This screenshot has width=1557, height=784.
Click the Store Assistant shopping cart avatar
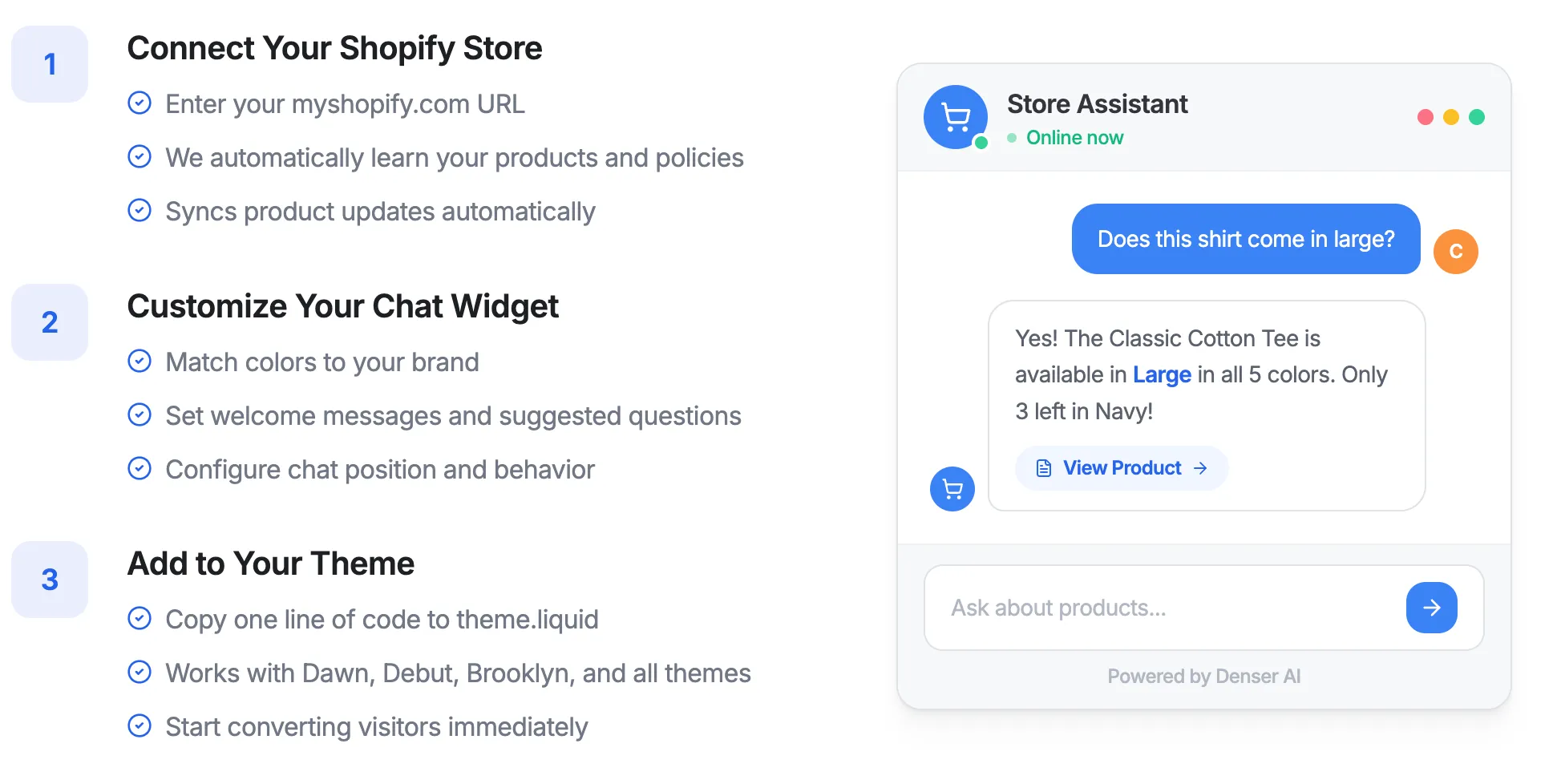[956, 116]
